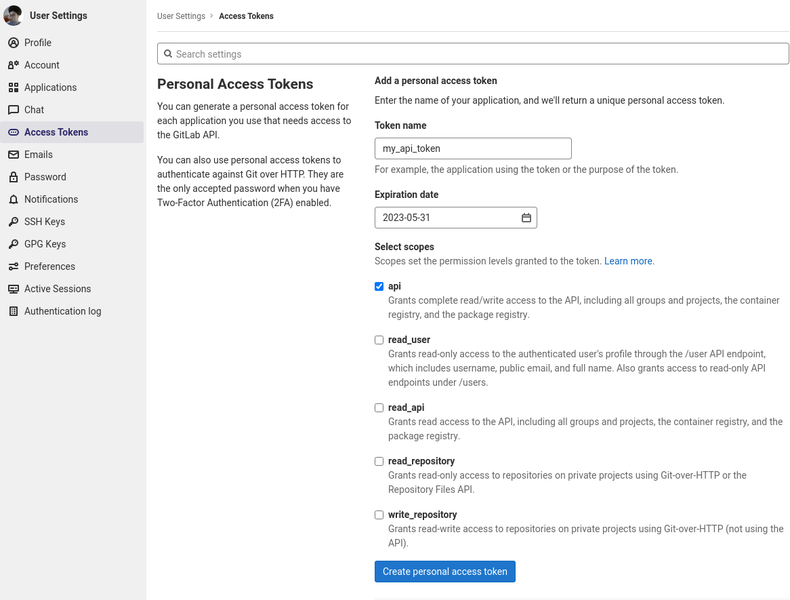Screen dimensions: 790x600
Task: Click the SSH Keys key icon
Action: coord(13,222)
